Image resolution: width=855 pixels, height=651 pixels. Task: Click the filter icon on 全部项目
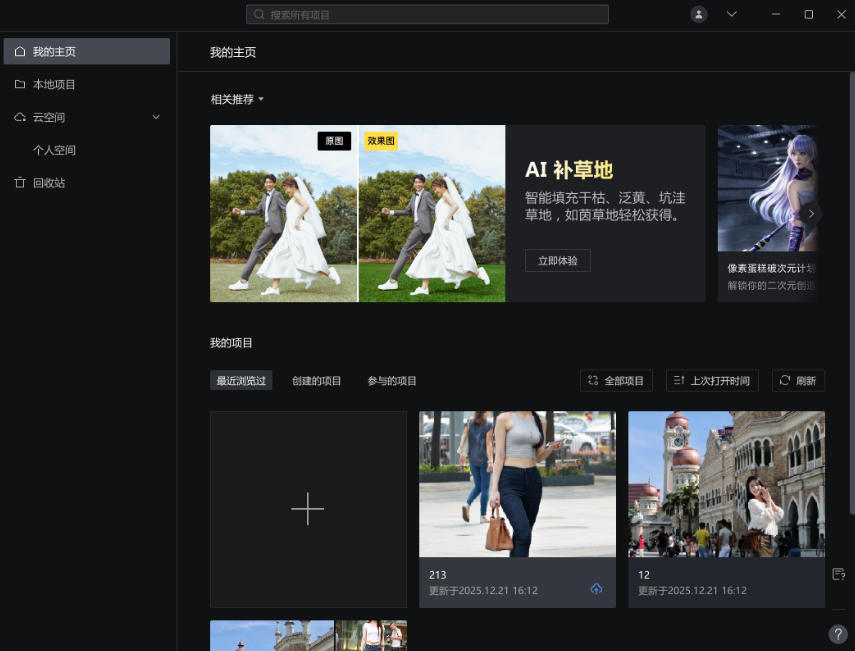pos(591,380)
